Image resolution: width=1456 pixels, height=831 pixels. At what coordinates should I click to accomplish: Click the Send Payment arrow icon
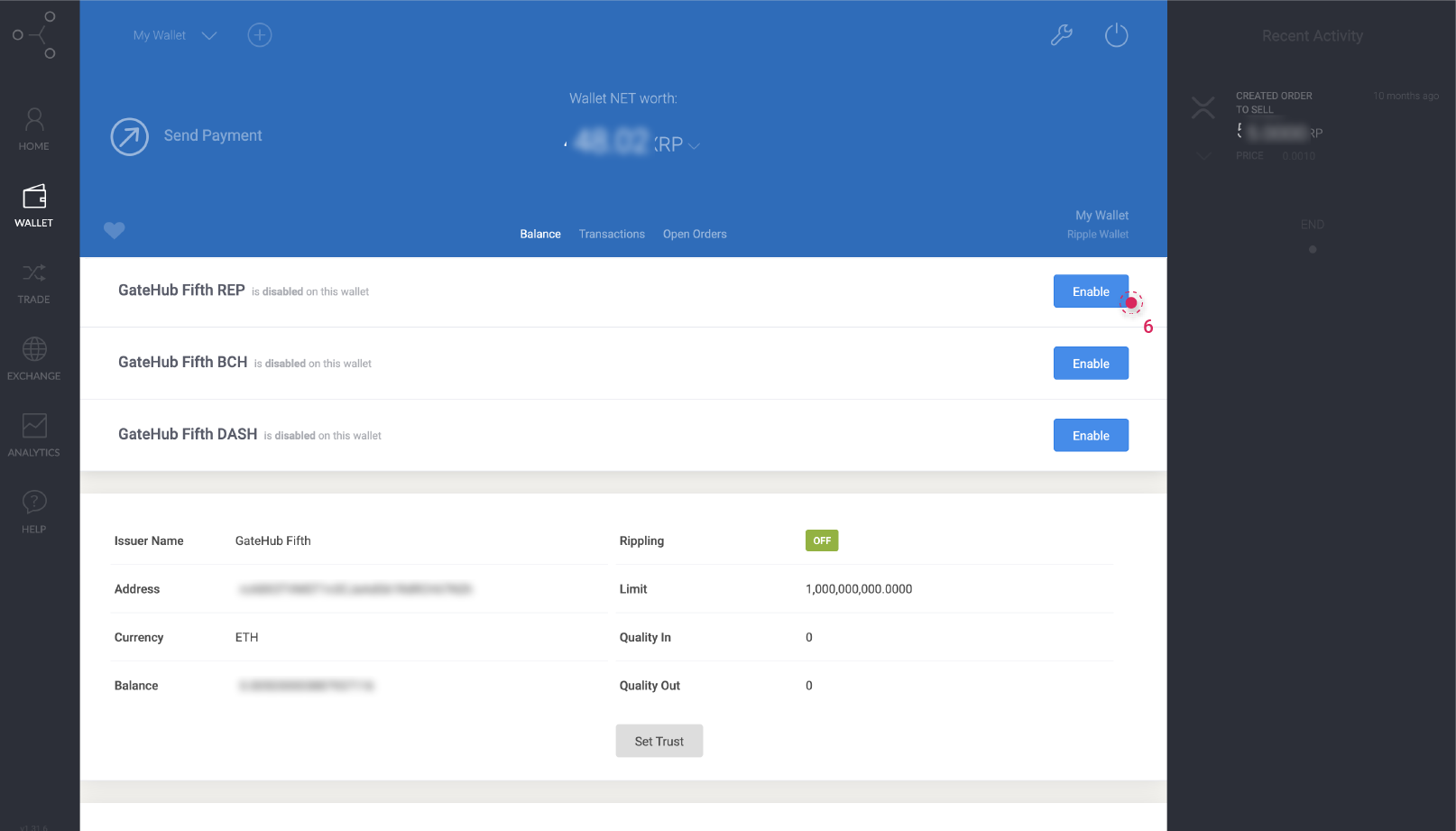(130, 136)
